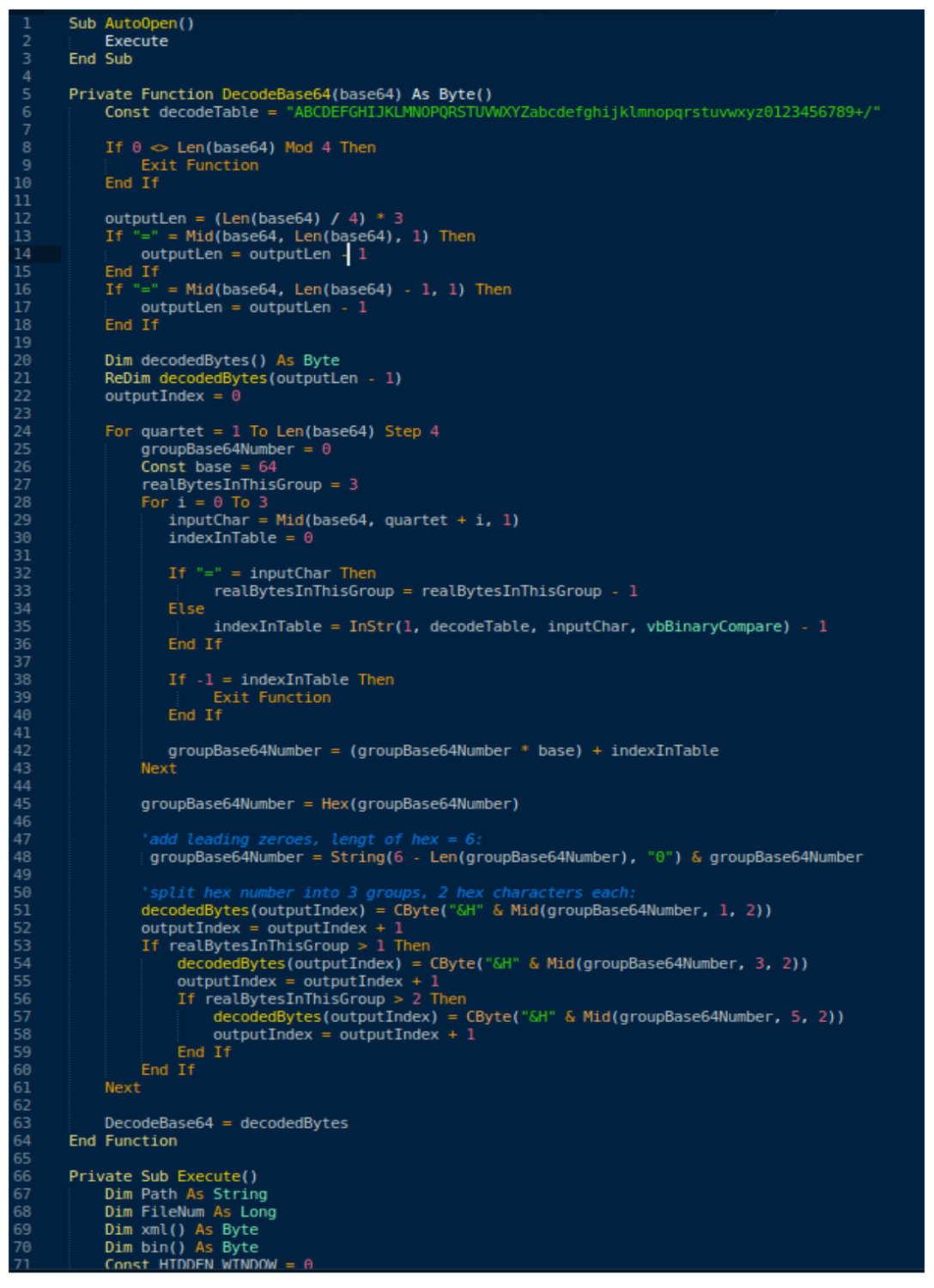Click "Dim Path As String" line

186,1194
